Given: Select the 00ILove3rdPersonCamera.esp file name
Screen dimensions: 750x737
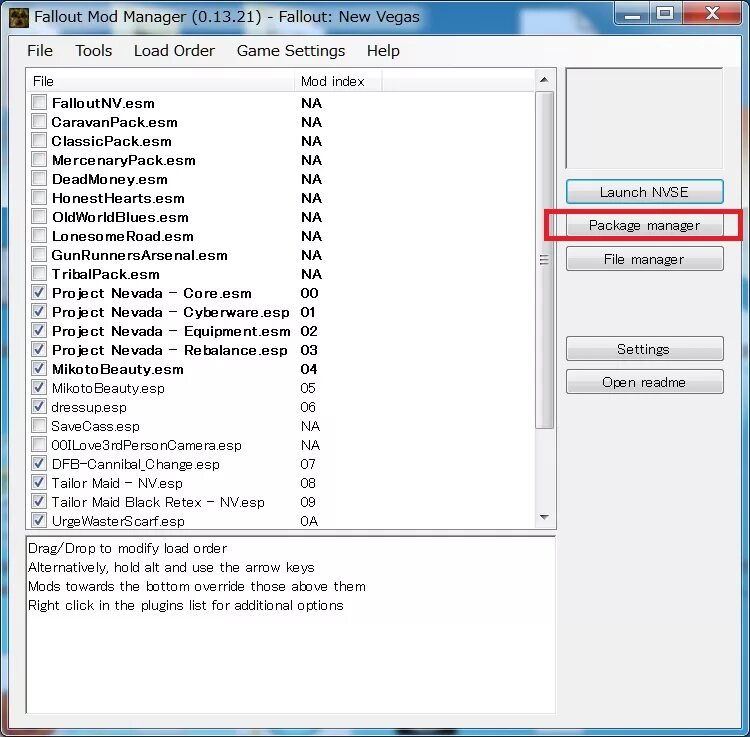Looking at the screenshot, I should tap(146, 445).
